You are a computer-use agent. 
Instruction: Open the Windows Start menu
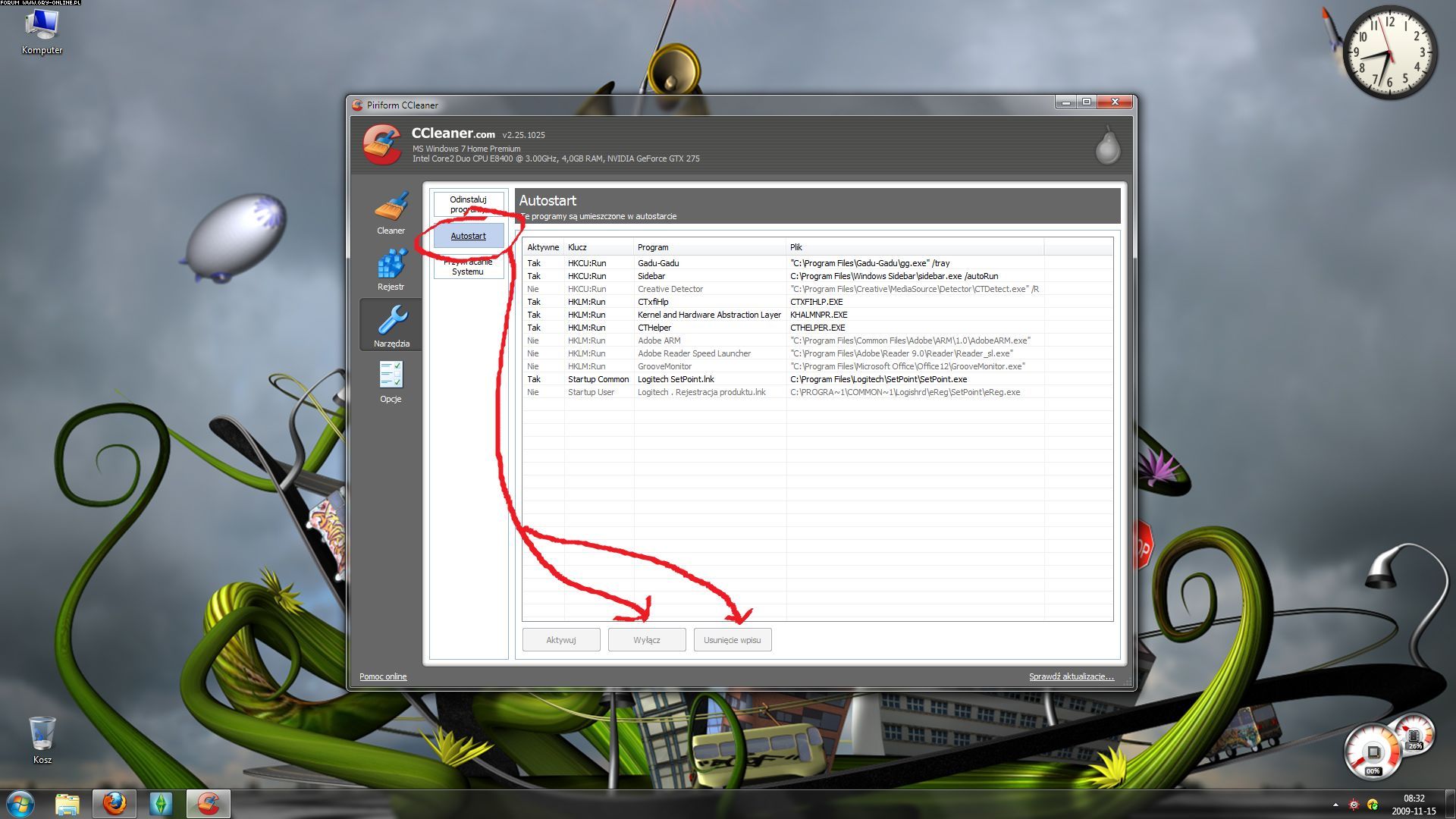click(20, 804)
